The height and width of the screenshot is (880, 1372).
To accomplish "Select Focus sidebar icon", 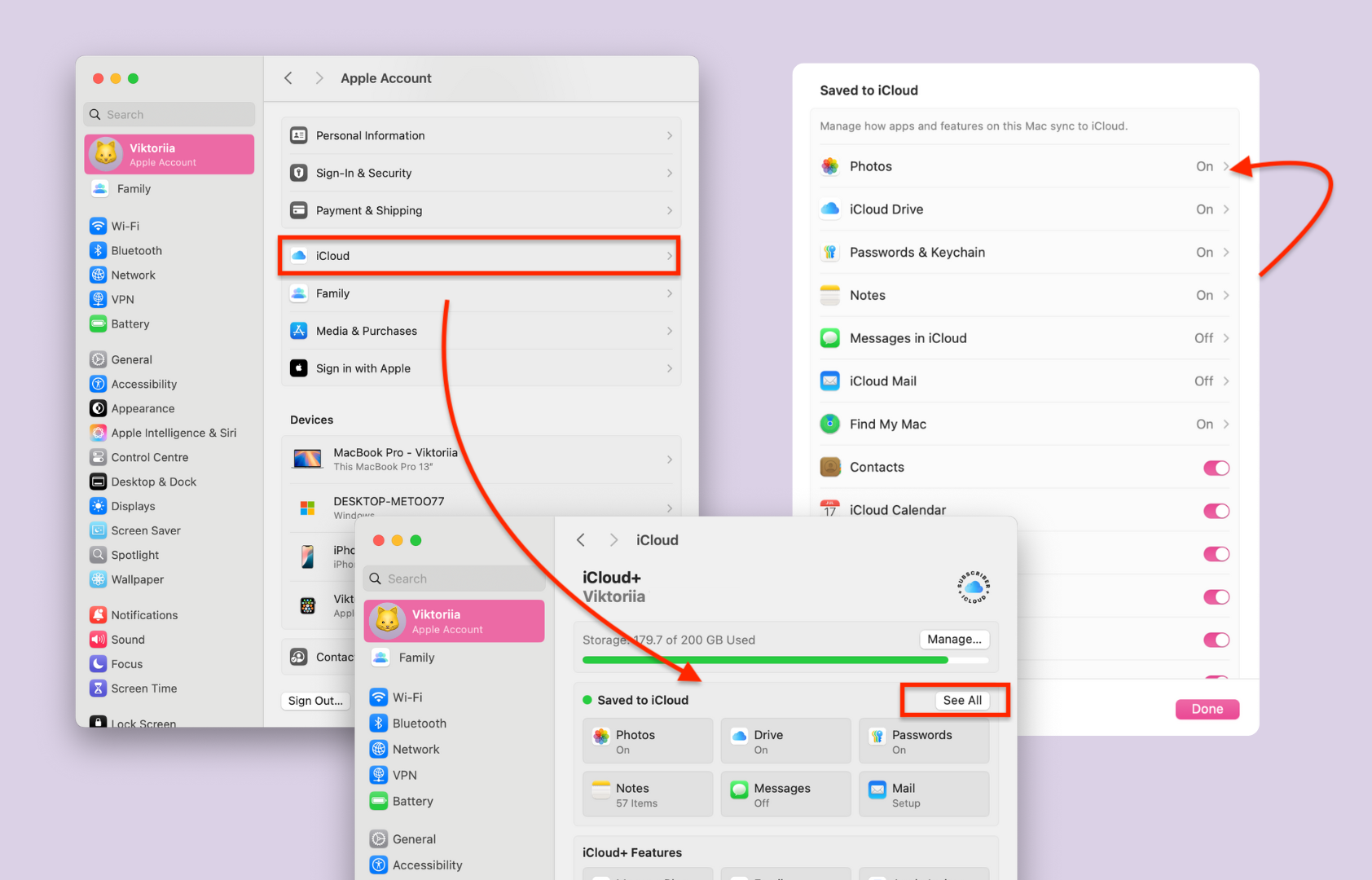I will [99, 664].
